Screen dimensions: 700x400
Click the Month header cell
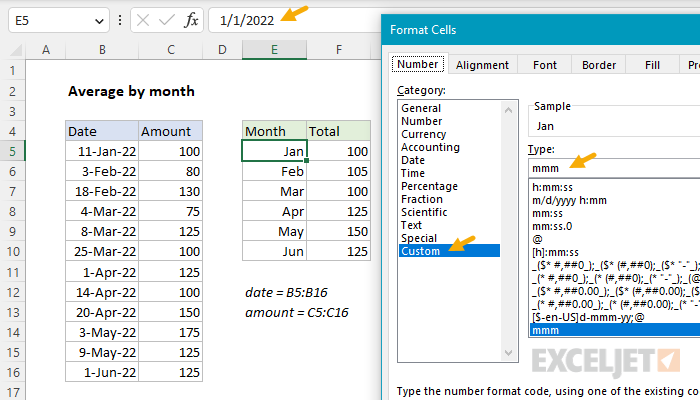[x=275, y=131]
